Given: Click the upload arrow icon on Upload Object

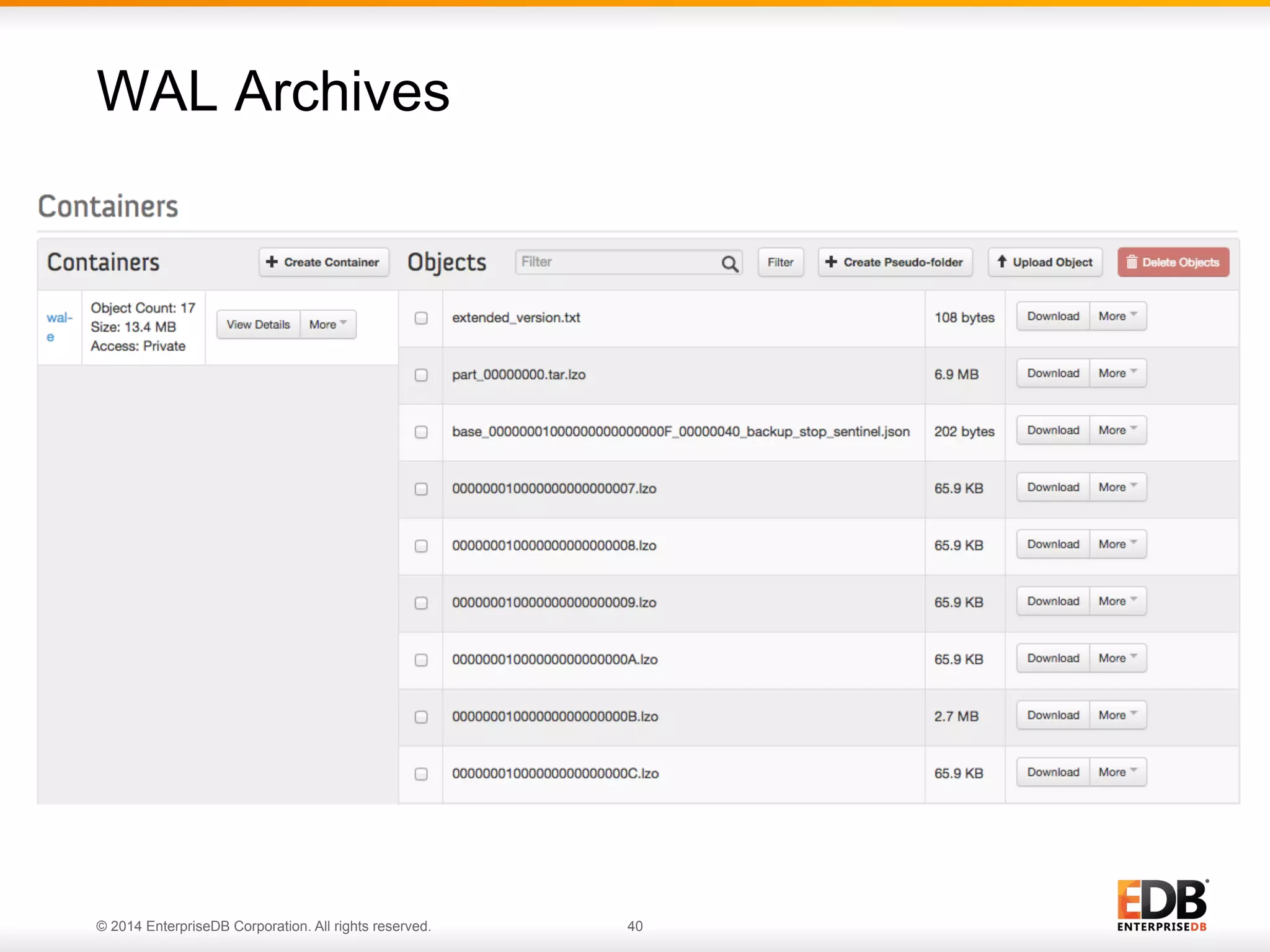Looking at the screenshot, I should [x=1001, y=262].
